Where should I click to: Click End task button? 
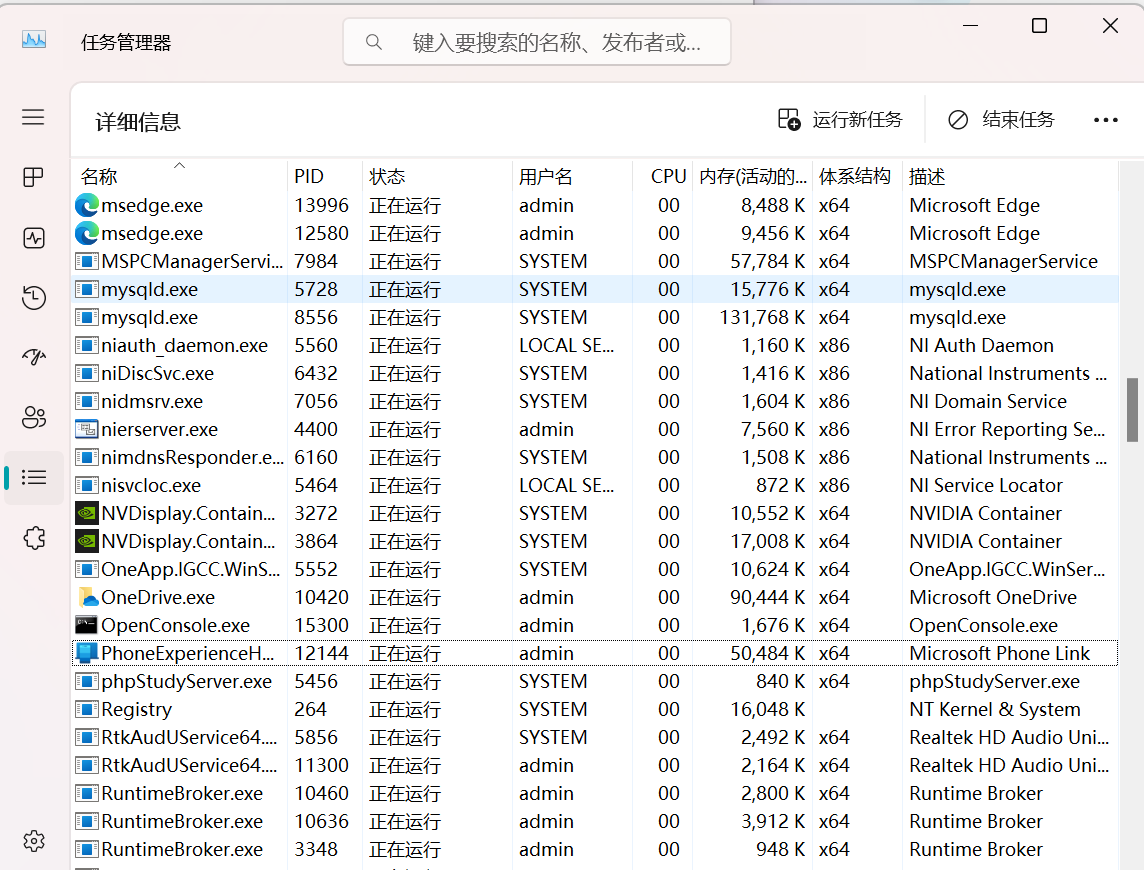coord(1001,120)
